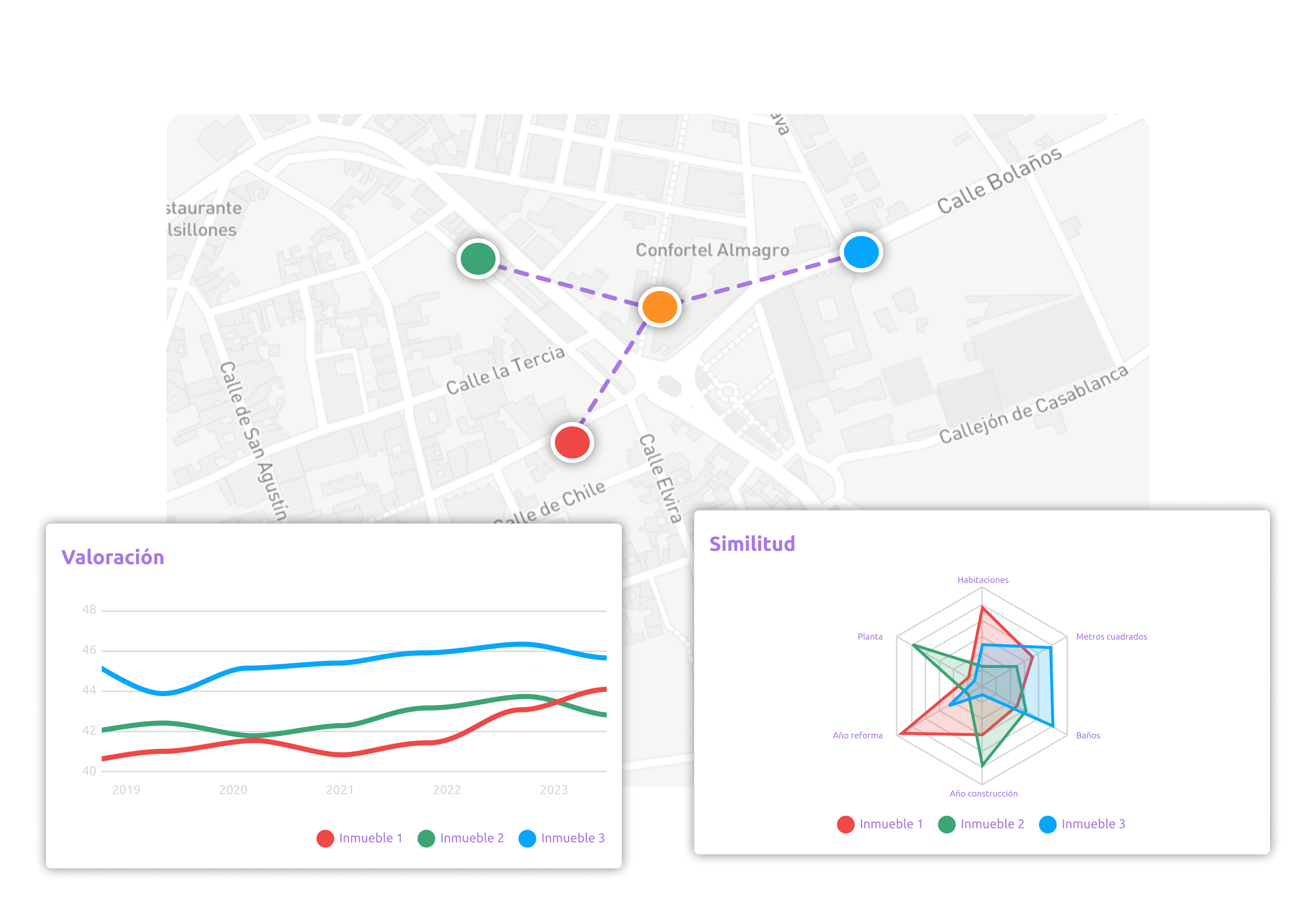Click the red map marker
The image size is (1316, 901).
coord(572,442)
